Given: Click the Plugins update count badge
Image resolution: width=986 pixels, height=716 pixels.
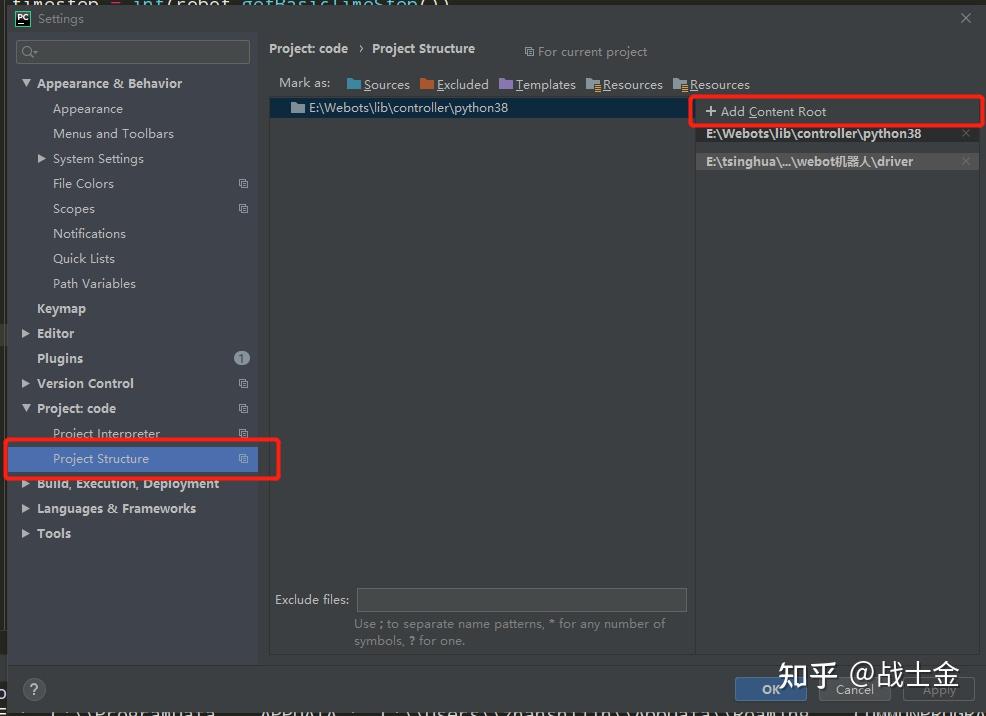Looking at the screenshot, I should pos(241,358).
